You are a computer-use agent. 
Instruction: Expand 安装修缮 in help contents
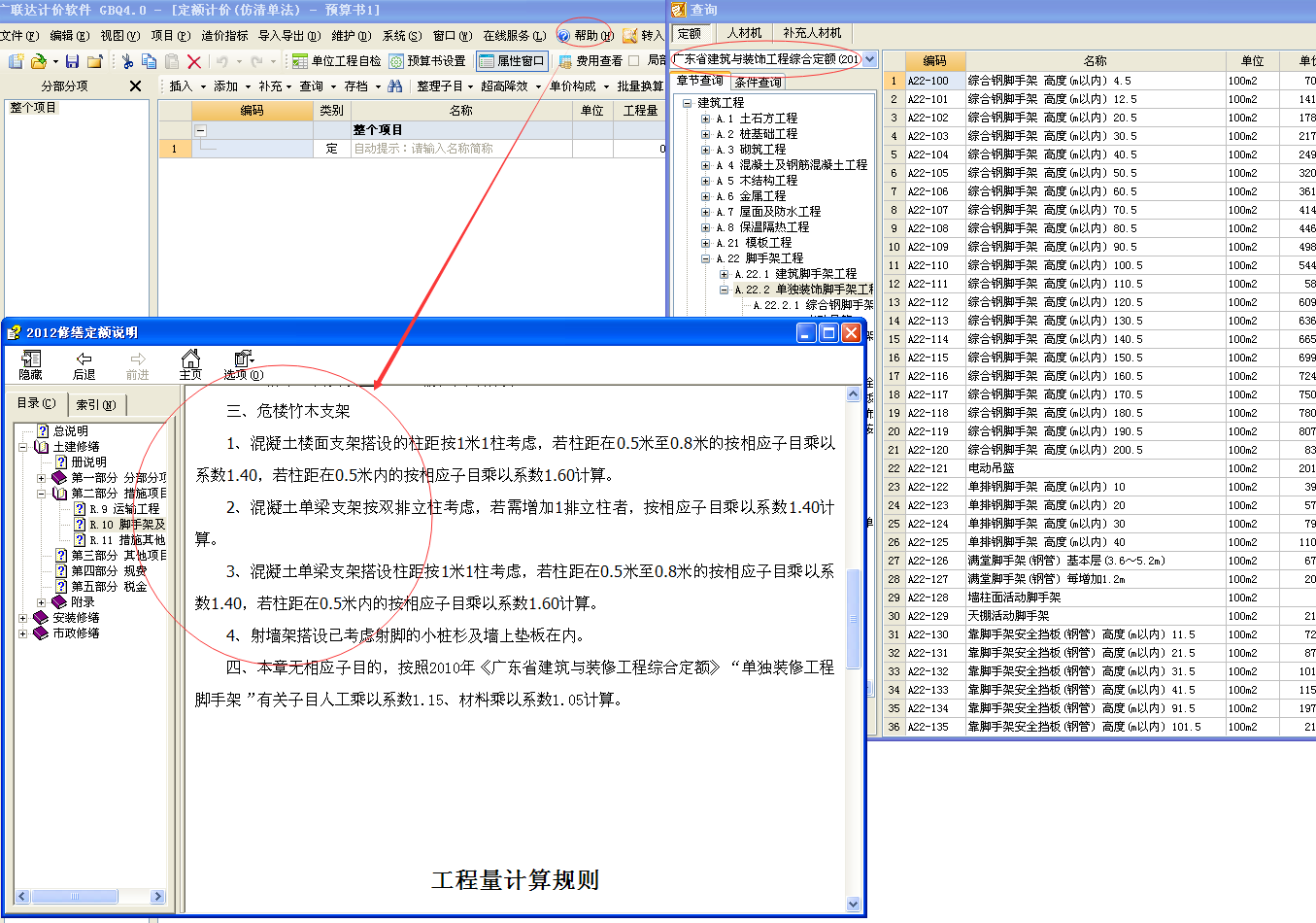tap(23, 618)
